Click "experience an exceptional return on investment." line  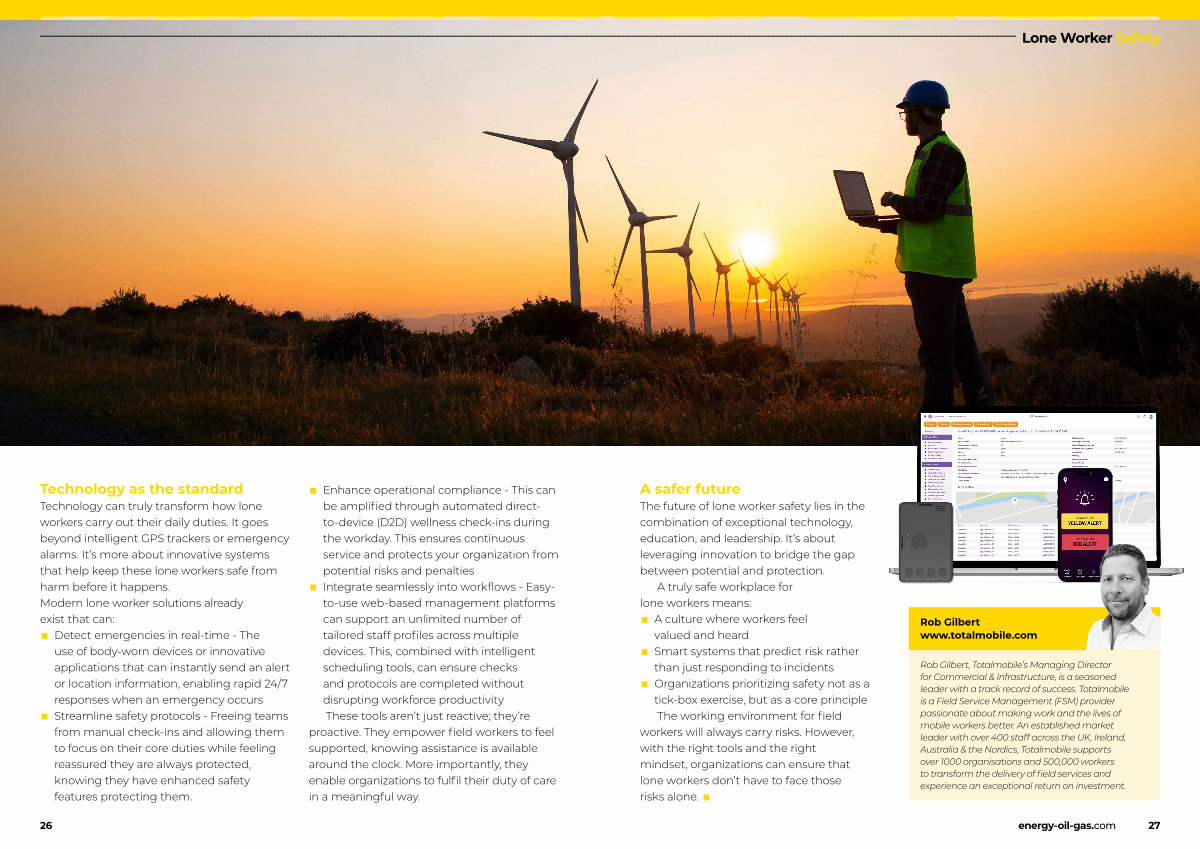[1023, 786]
